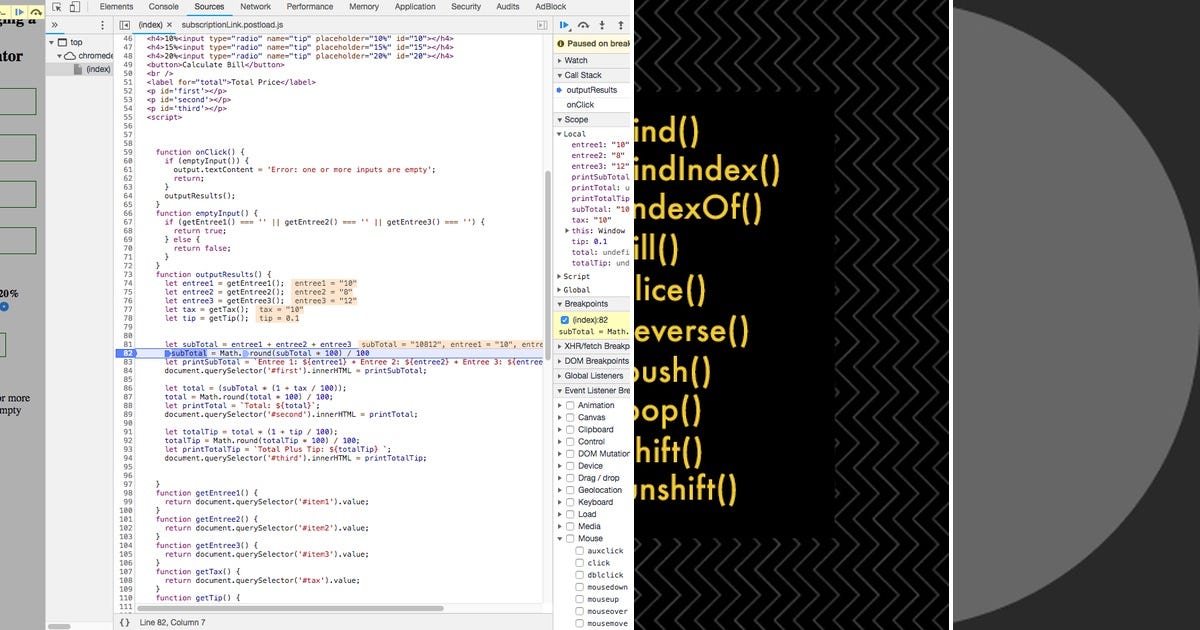Viewport: 1200px width, 630px height.
Task: Collapse the Breakpoints section header
Action: [x=593, y=304]
